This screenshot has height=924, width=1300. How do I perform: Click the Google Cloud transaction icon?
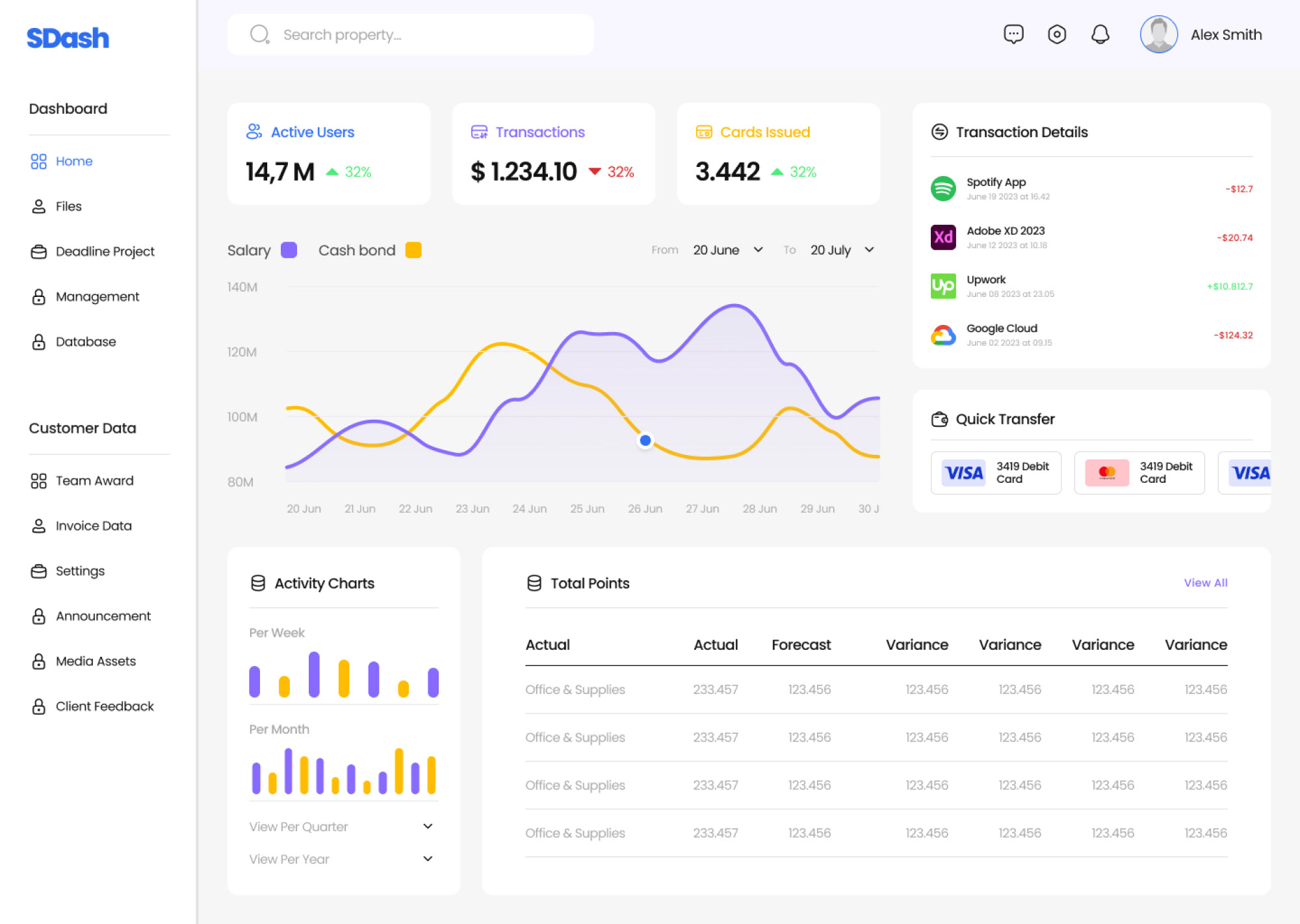[942, 335]
